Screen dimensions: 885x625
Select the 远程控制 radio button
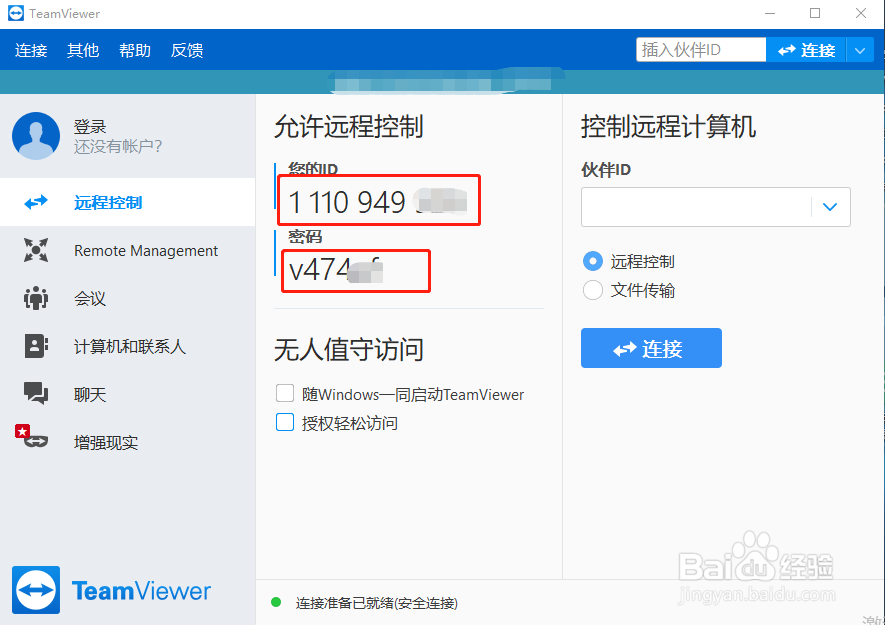click(x=593, y=261)
